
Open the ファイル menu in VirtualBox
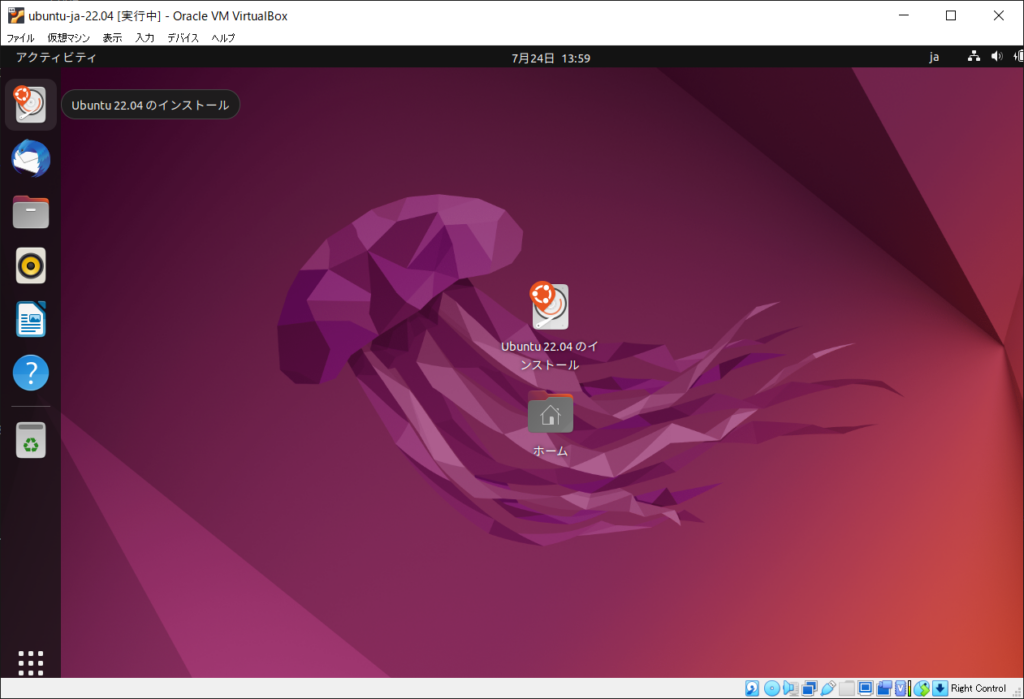[20, 38]
